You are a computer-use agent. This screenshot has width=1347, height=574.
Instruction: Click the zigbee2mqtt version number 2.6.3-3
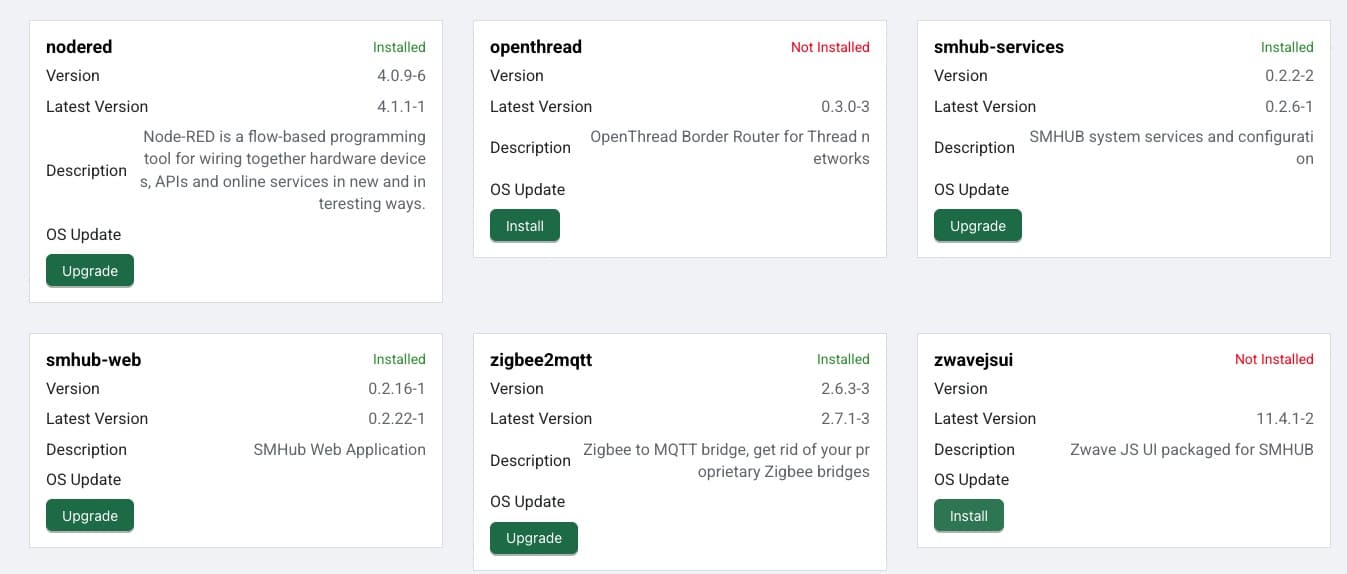pyautogui.click(x=845, y=388)
